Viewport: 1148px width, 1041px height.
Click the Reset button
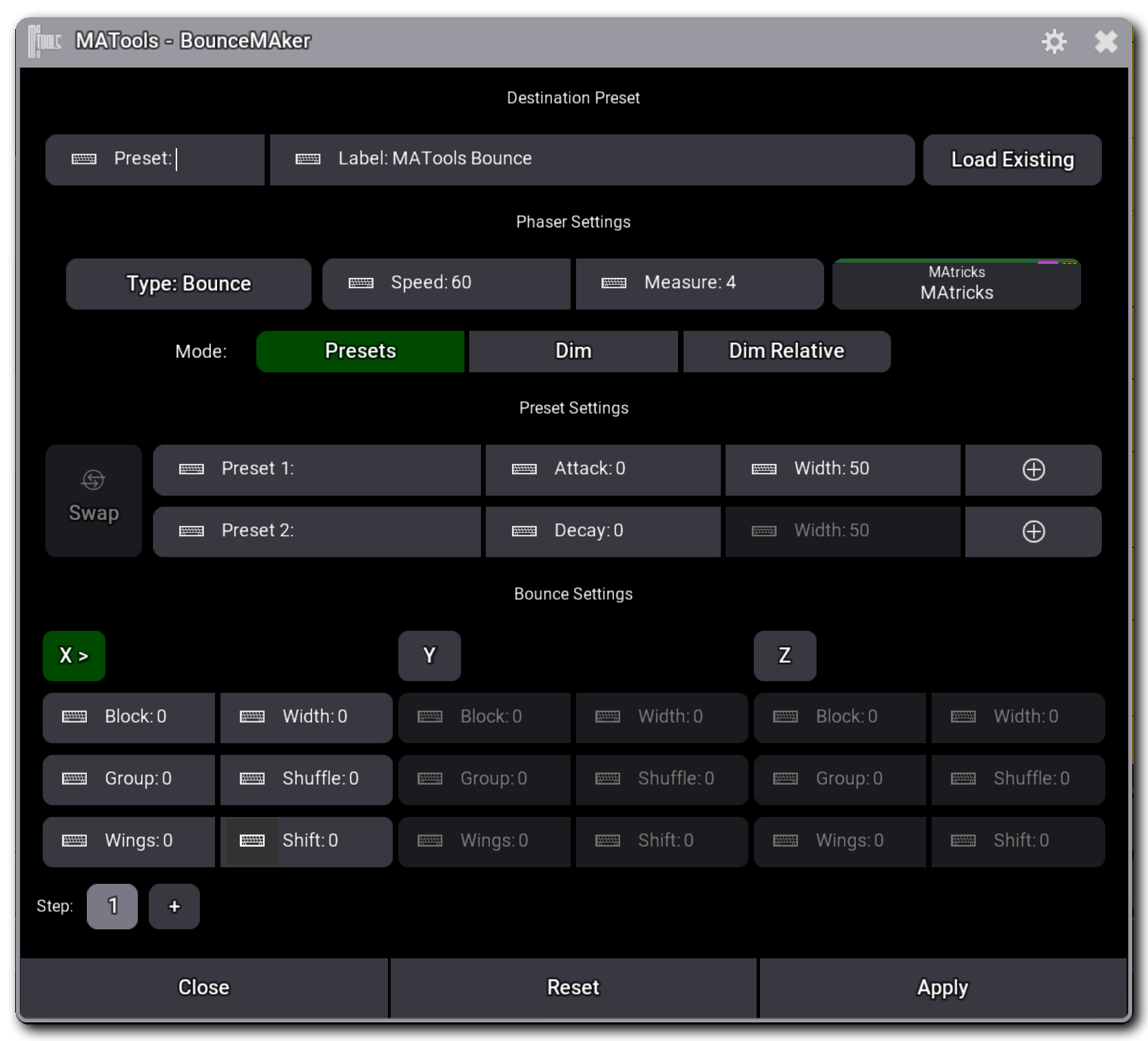pyautogui.click(x=573, y=988)
